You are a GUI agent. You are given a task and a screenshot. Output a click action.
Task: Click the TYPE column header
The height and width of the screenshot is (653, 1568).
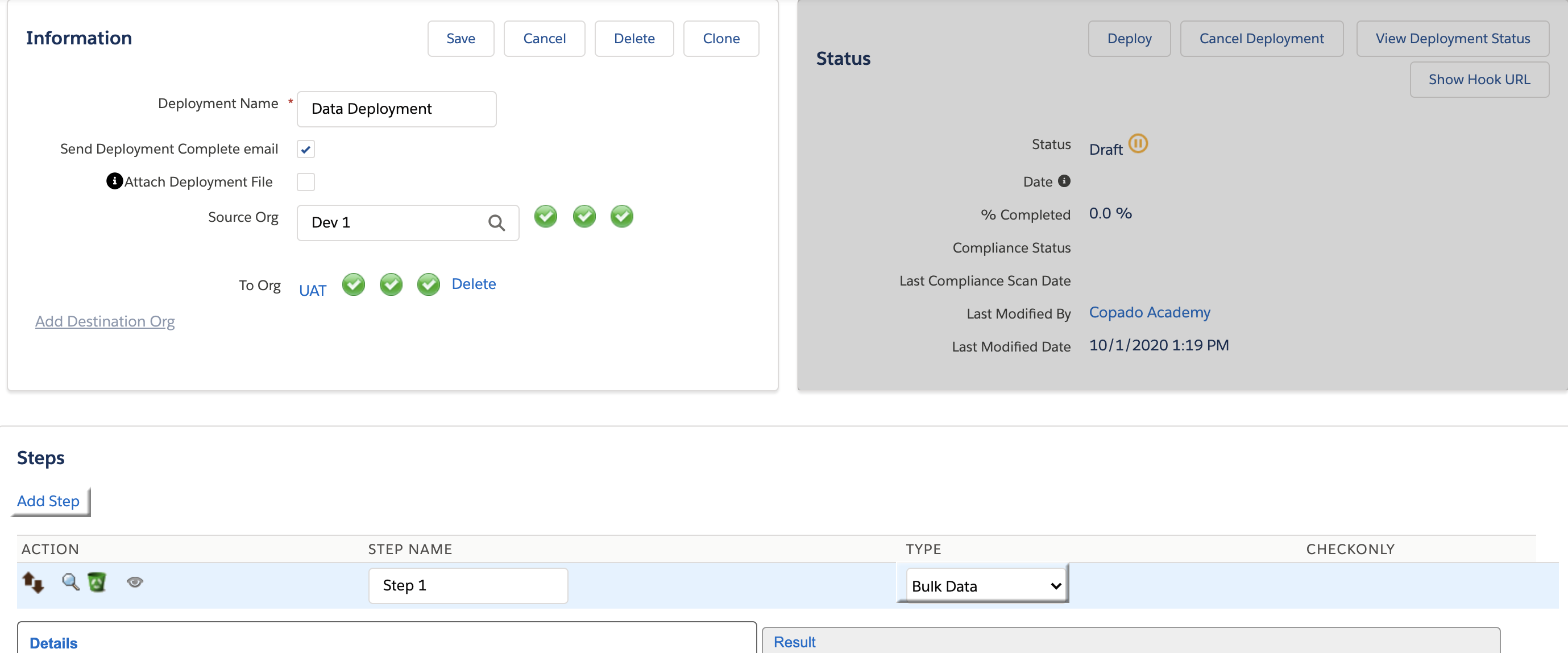coord(923,549)
